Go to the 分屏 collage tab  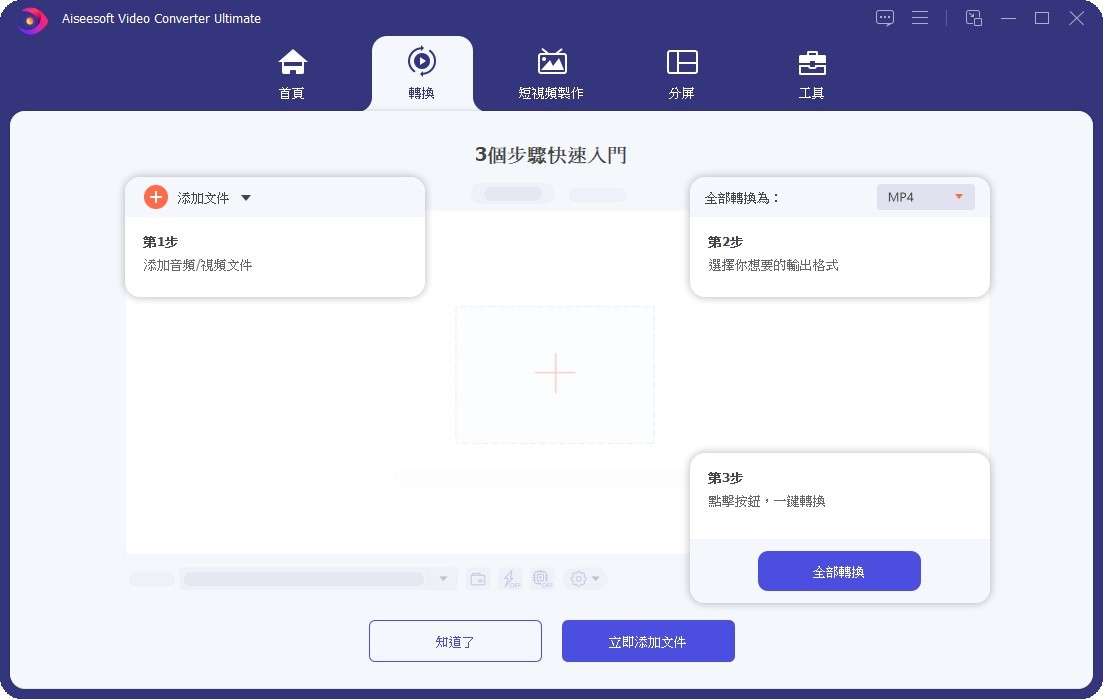point(682,74)
